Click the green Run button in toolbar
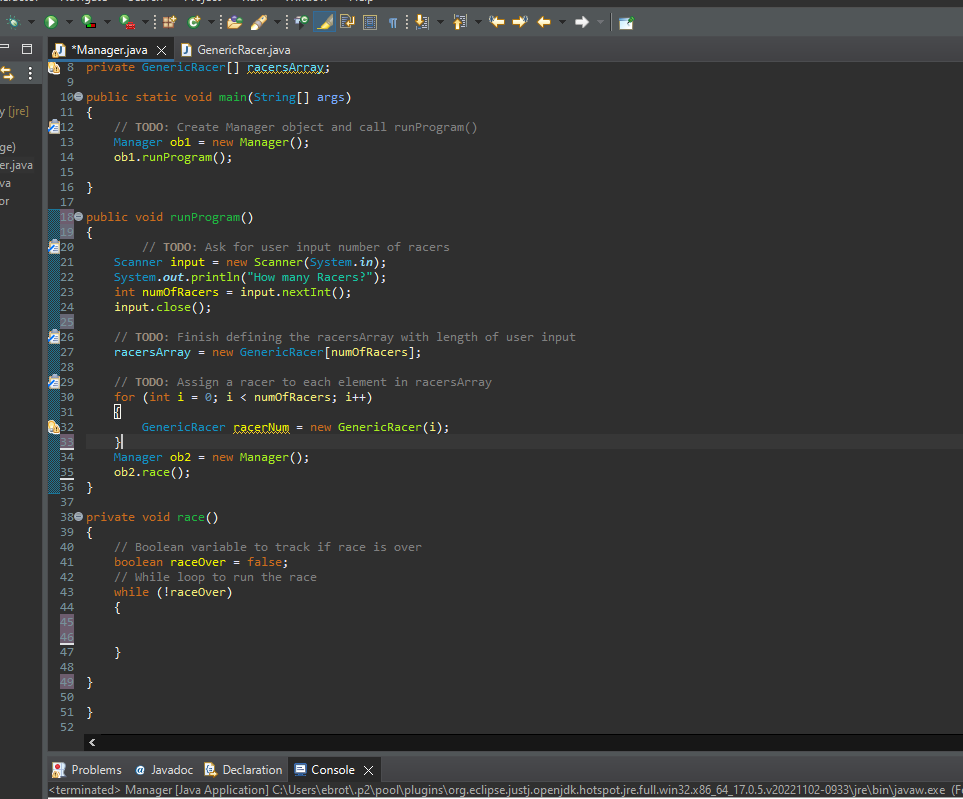 pos(51,22)
